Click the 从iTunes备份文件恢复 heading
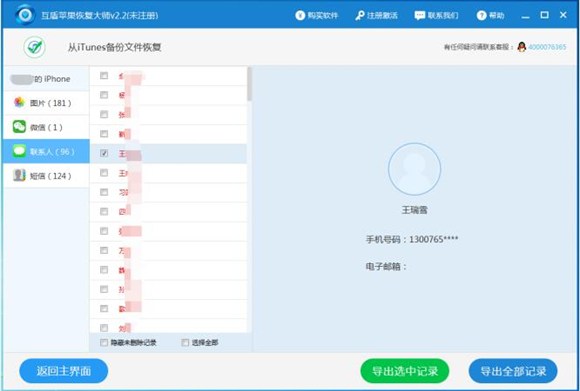The image size is (580, 391). (114, 47)
